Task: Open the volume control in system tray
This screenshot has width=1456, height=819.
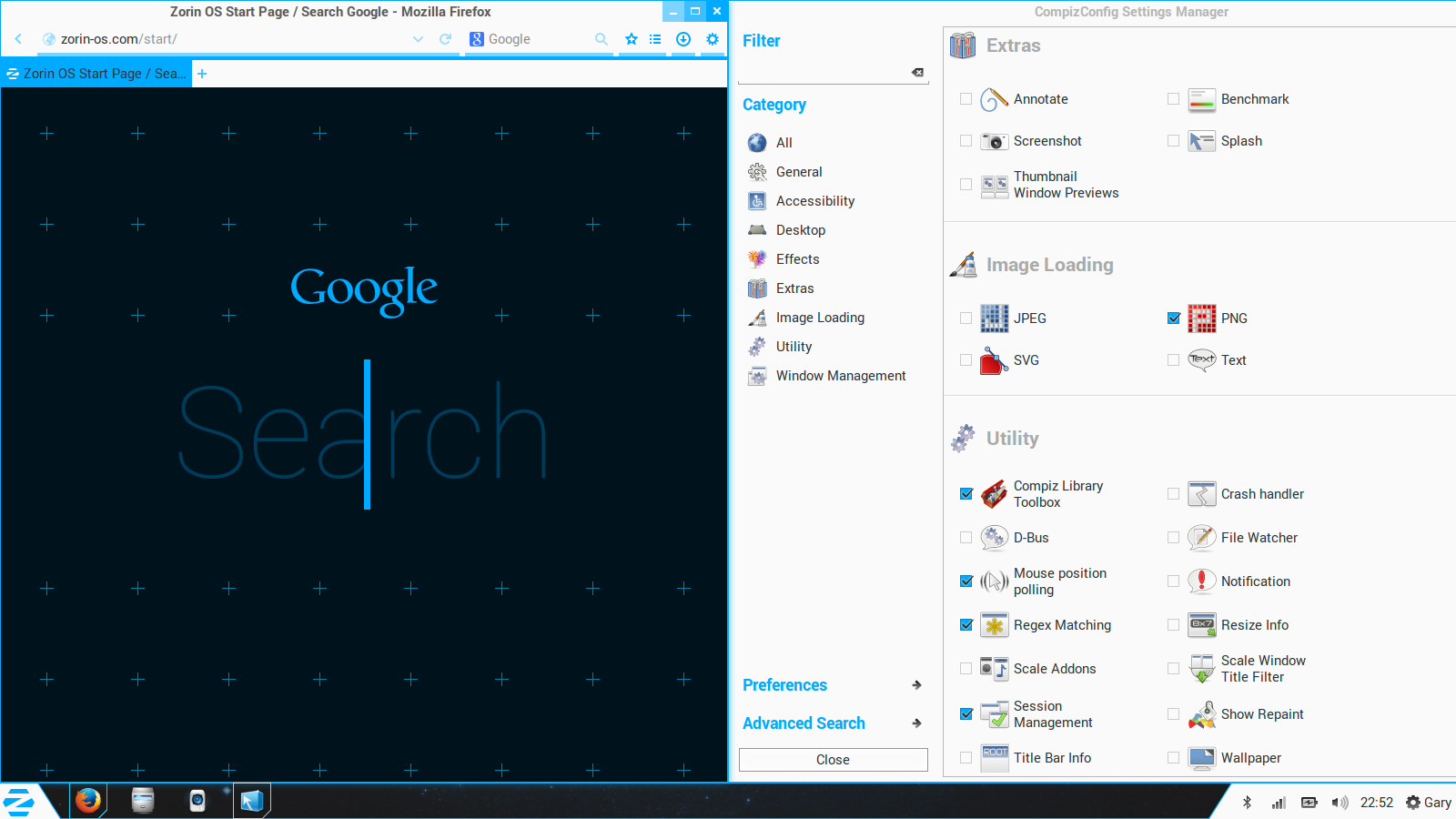Action: point(1340,803)
